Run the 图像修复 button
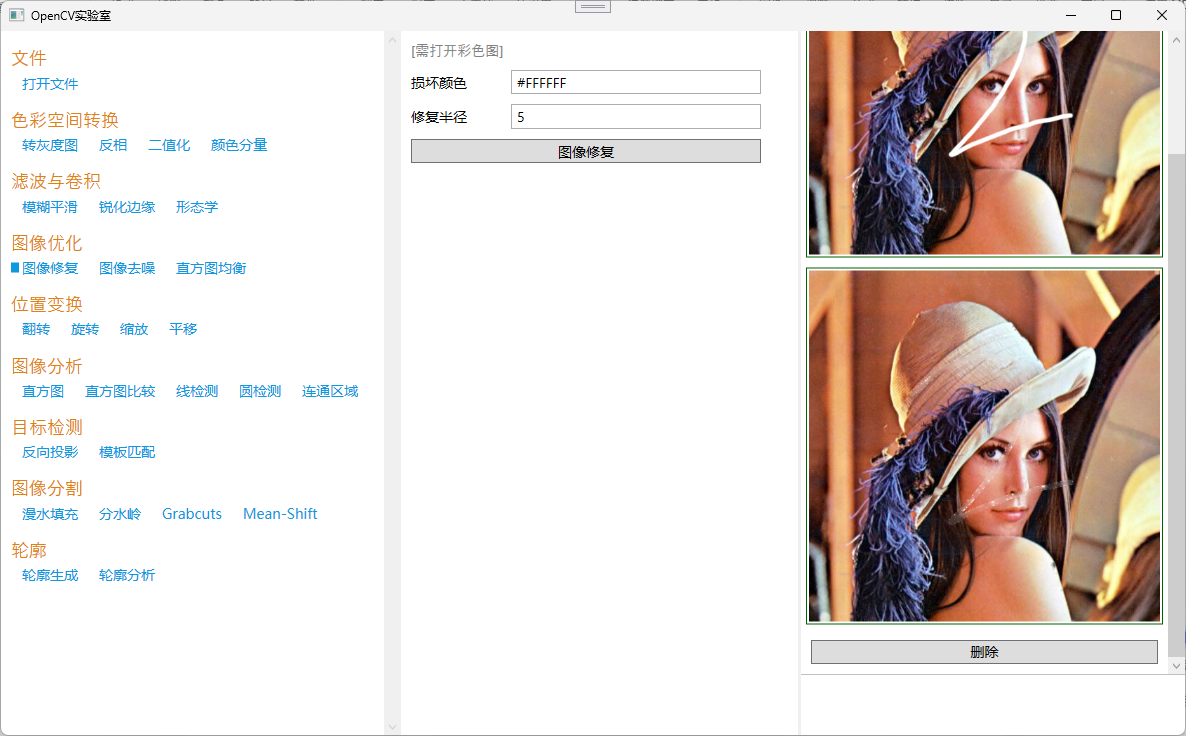This screenshot has width=1186, height=736. pyautogui.click(x=585, y=151)
